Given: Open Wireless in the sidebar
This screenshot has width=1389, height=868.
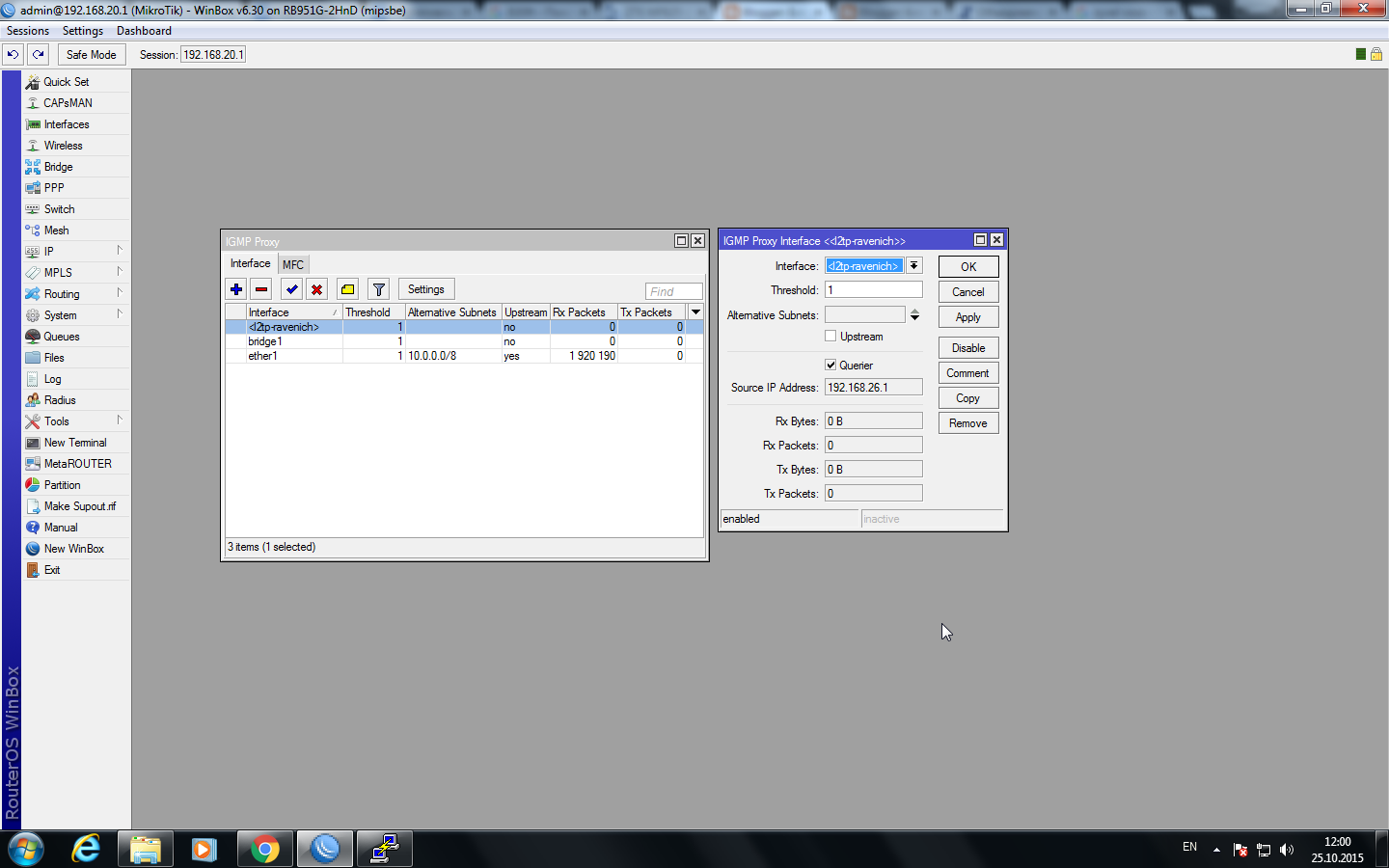Looking at the screenshot, I should (76, 146).
